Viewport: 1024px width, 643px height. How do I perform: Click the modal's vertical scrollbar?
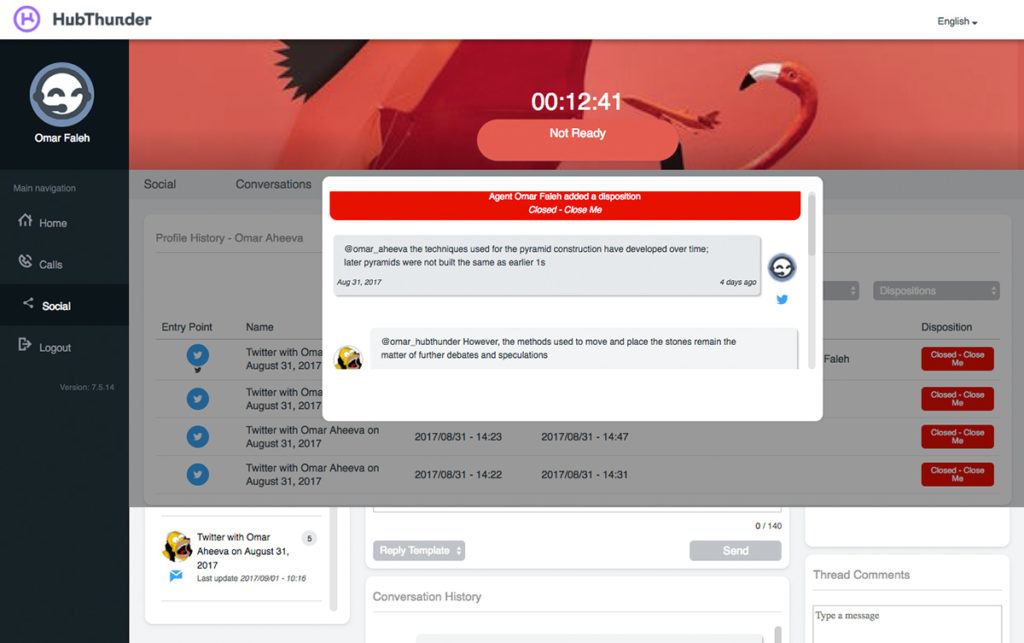(812, 225)
